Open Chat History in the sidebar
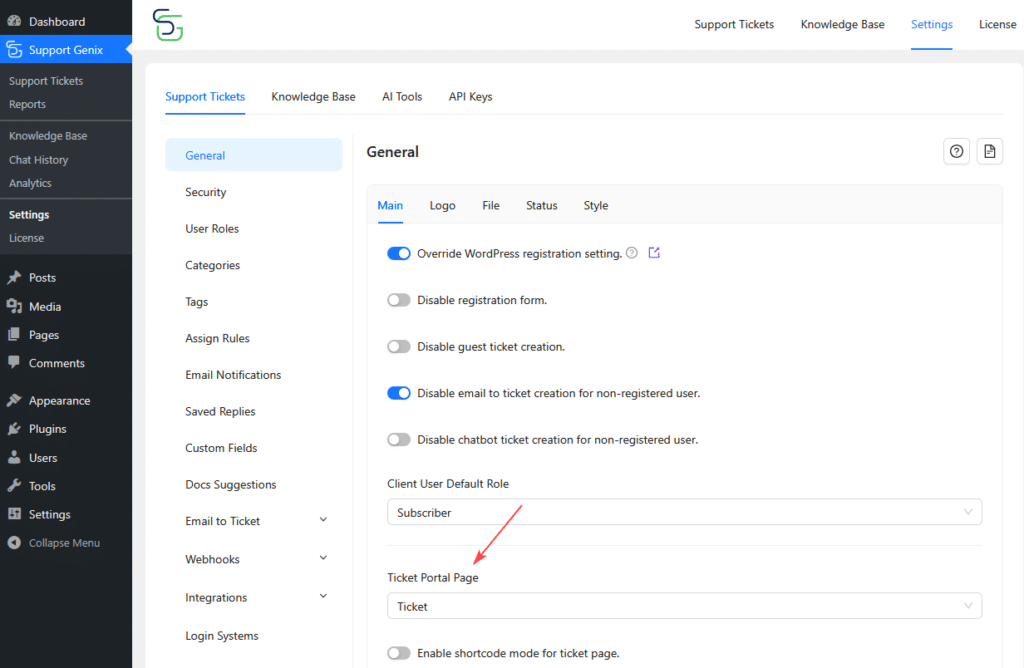 pos(38,160)
